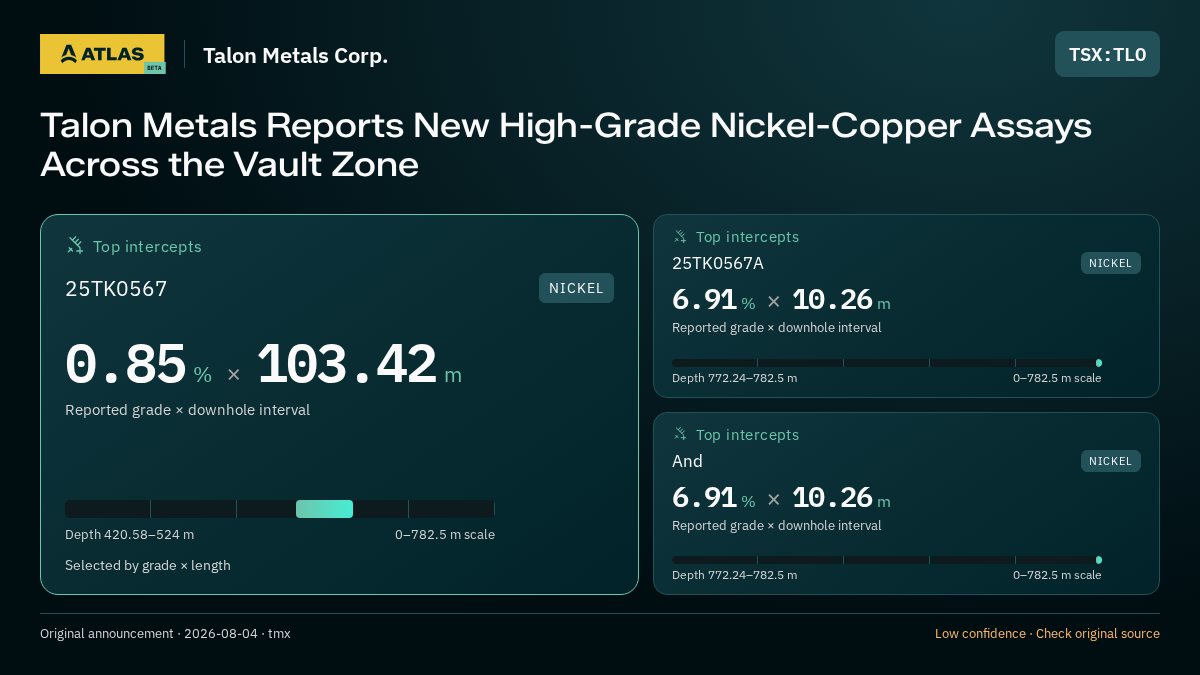Click 6.91 % value in And card
This screenshot has height=675, width=1200.
point(714,498)
